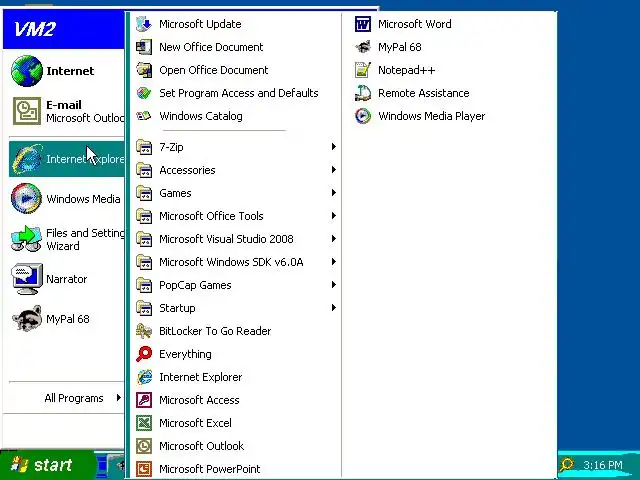Expand the Microsoft Visual Studio 2008 arrow
The height and width of the screenshot is (480, 640).
[333, 238]
